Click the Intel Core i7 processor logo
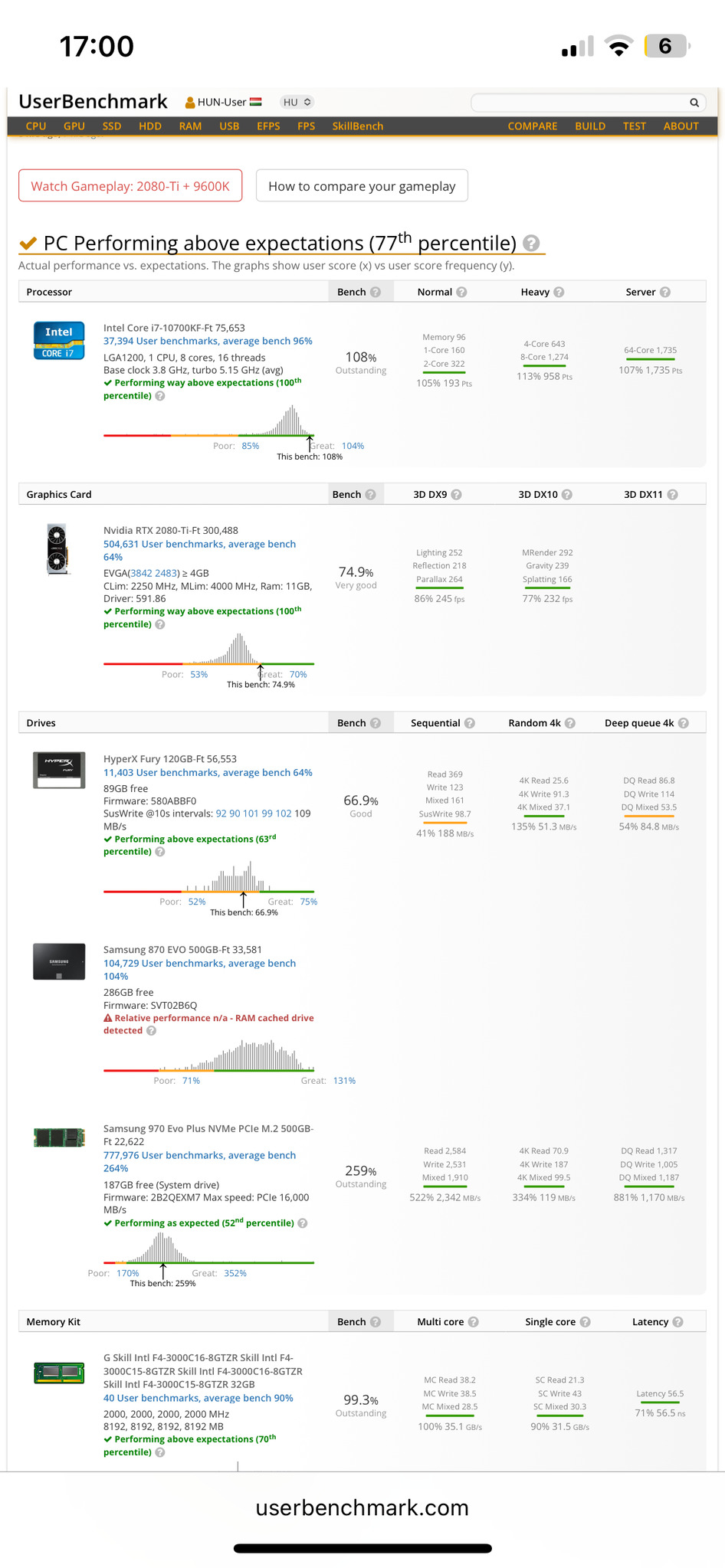This screenshot has width=725, height=1568. tap(59, 341)
